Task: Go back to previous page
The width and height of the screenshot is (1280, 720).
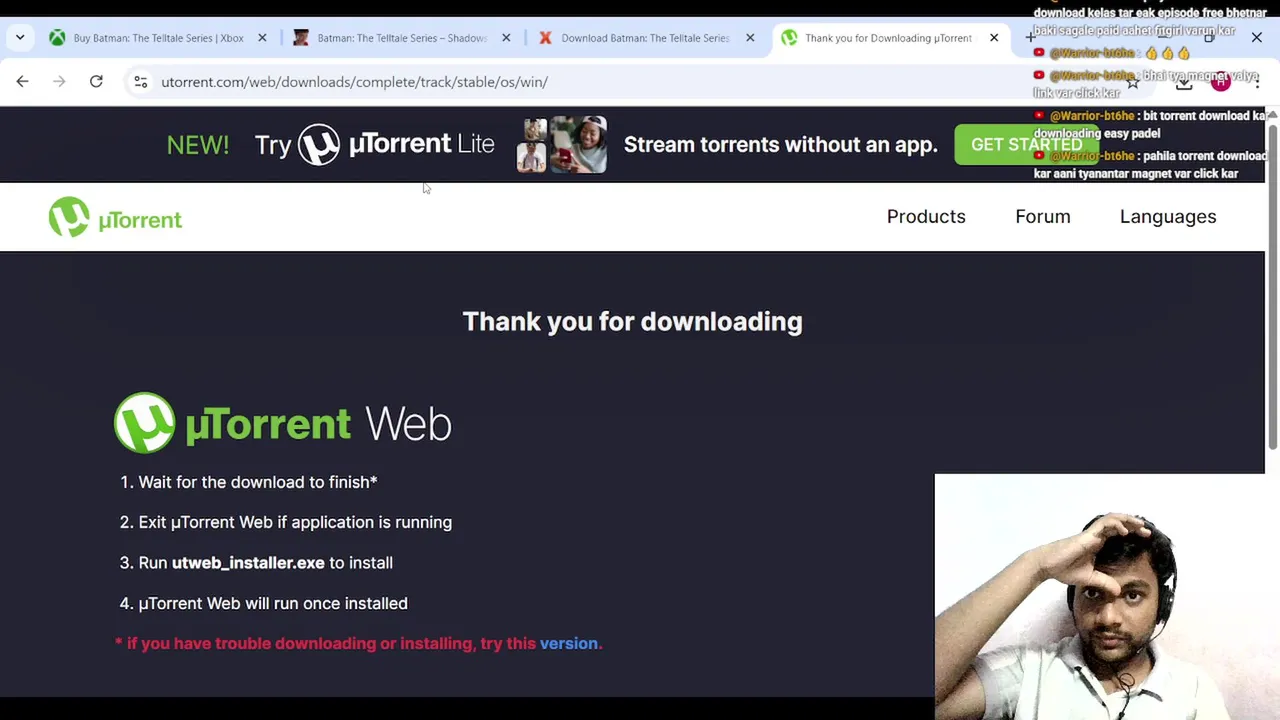Action: tap(22, 82)
